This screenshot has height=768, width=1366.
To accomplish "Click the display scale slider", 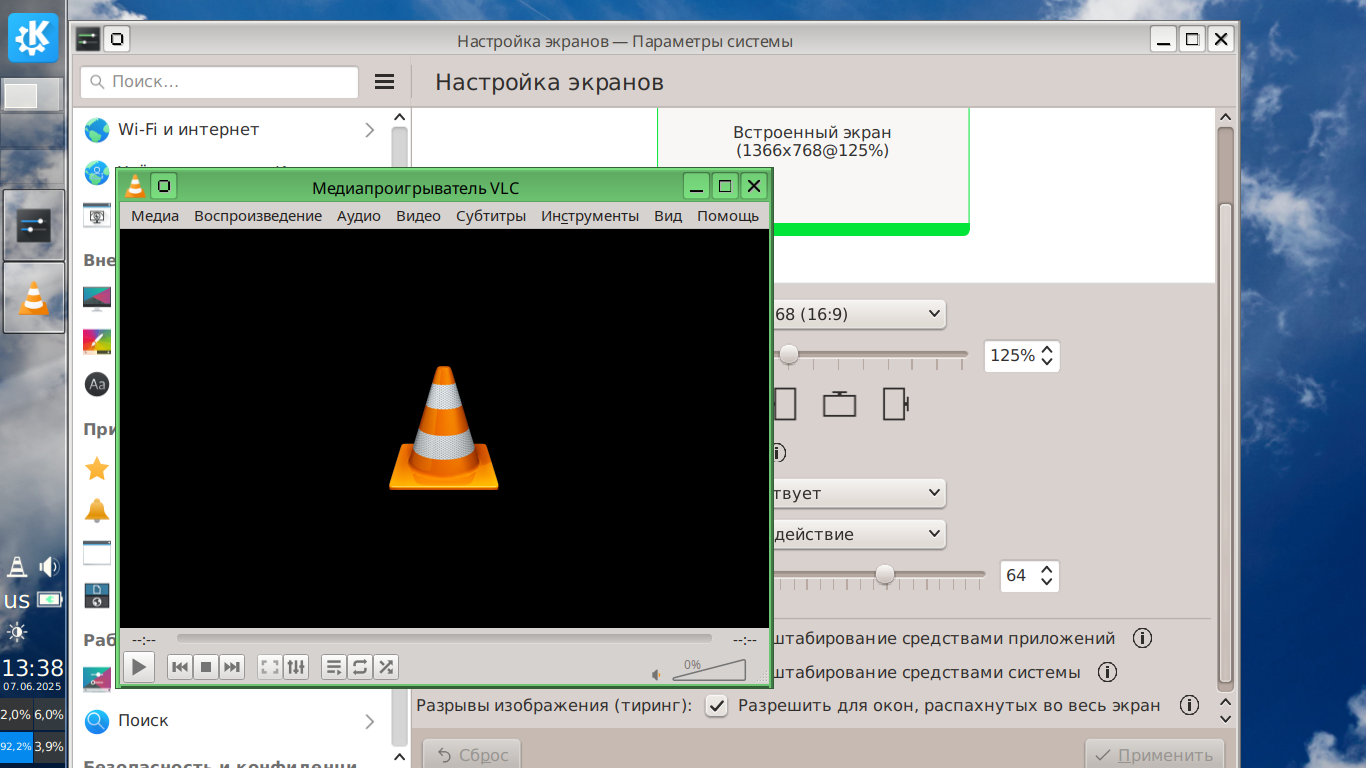I will tap(870, 354).
